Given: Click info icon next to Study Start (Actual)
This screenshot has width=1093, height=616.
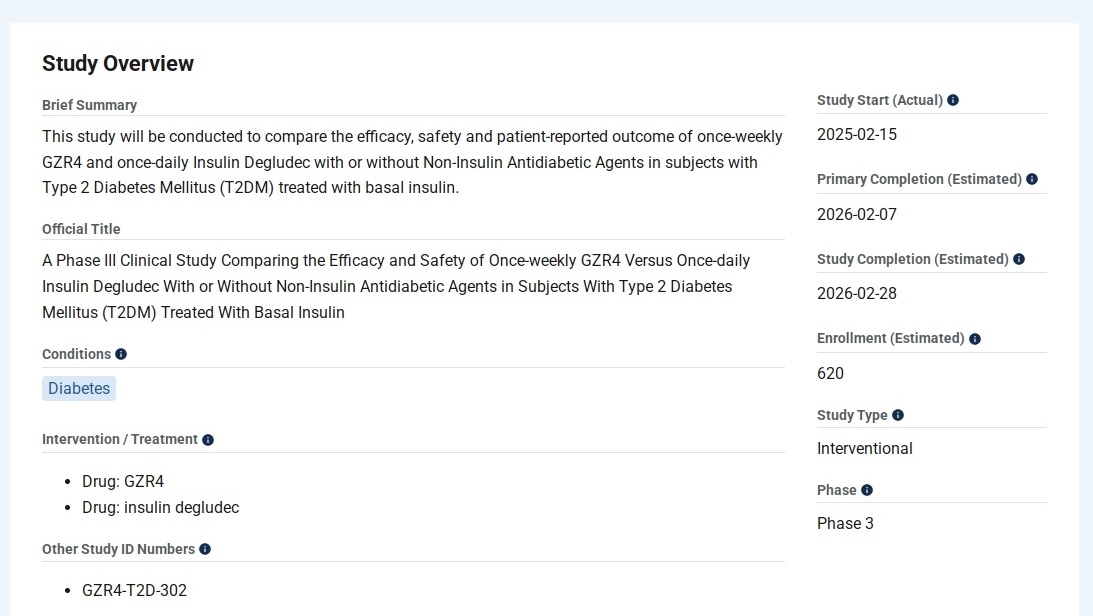Looking at the screenshot, I should coord(953,100).
